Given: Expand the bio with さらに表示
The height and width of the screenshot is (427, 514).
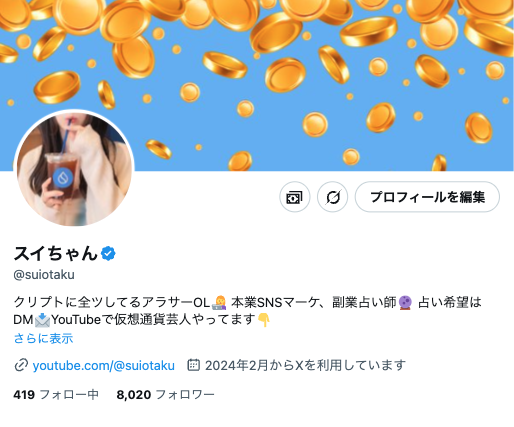Looking at the screenshot, I should point(43,339).
